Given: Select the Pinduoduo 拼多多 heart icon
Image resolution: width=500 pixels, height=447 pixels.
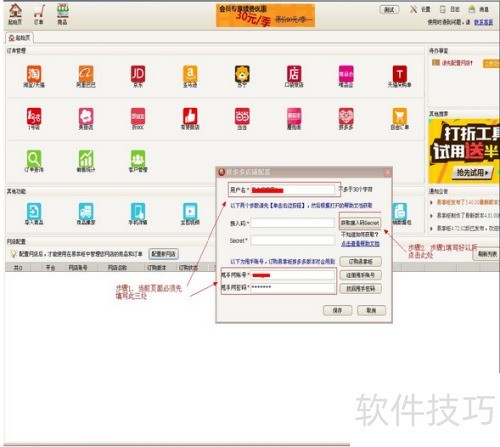Looking at the screenshot, I should (346, 116).
